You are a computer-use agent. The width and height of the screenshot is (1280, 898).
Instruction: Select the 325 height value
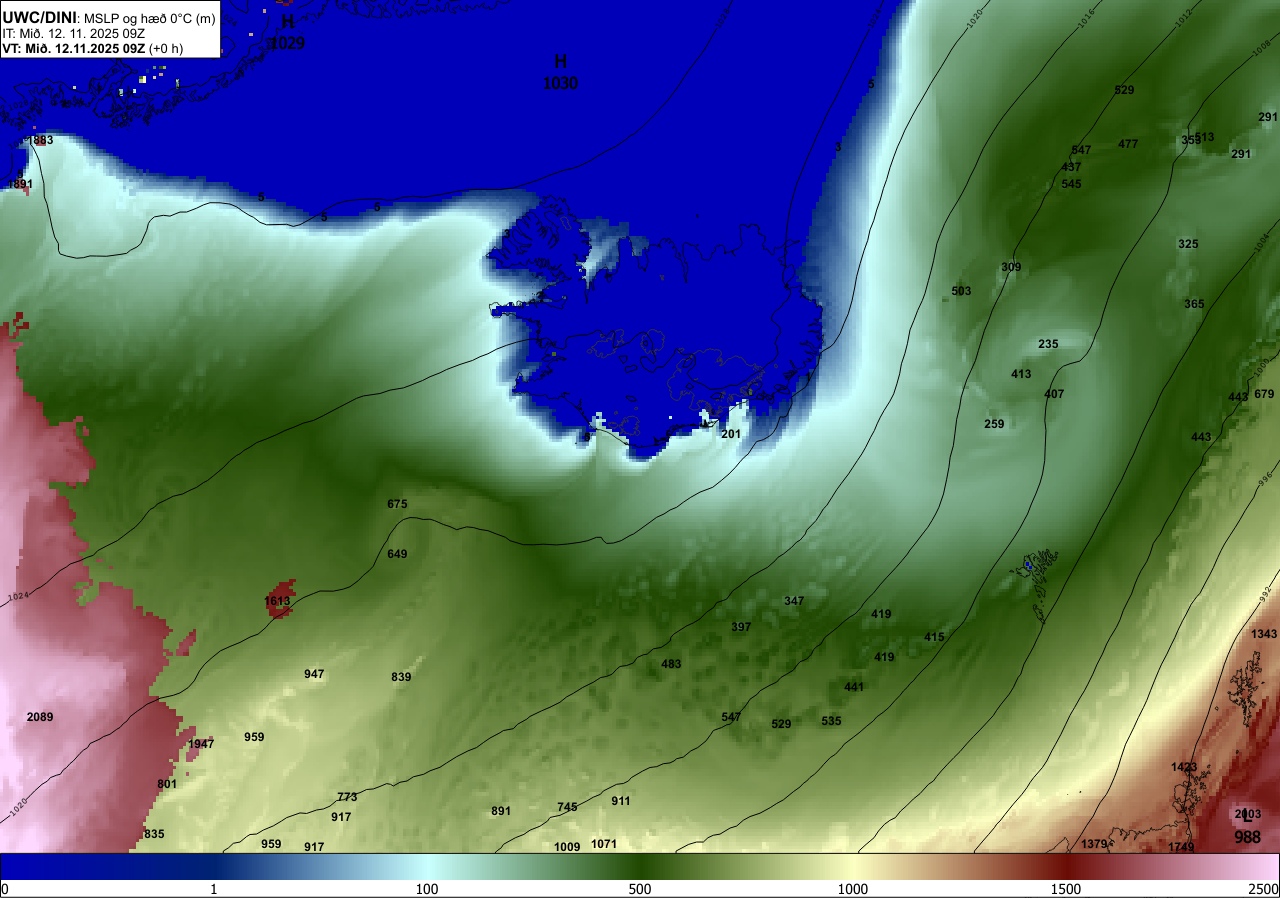(x=1188, y=244)
